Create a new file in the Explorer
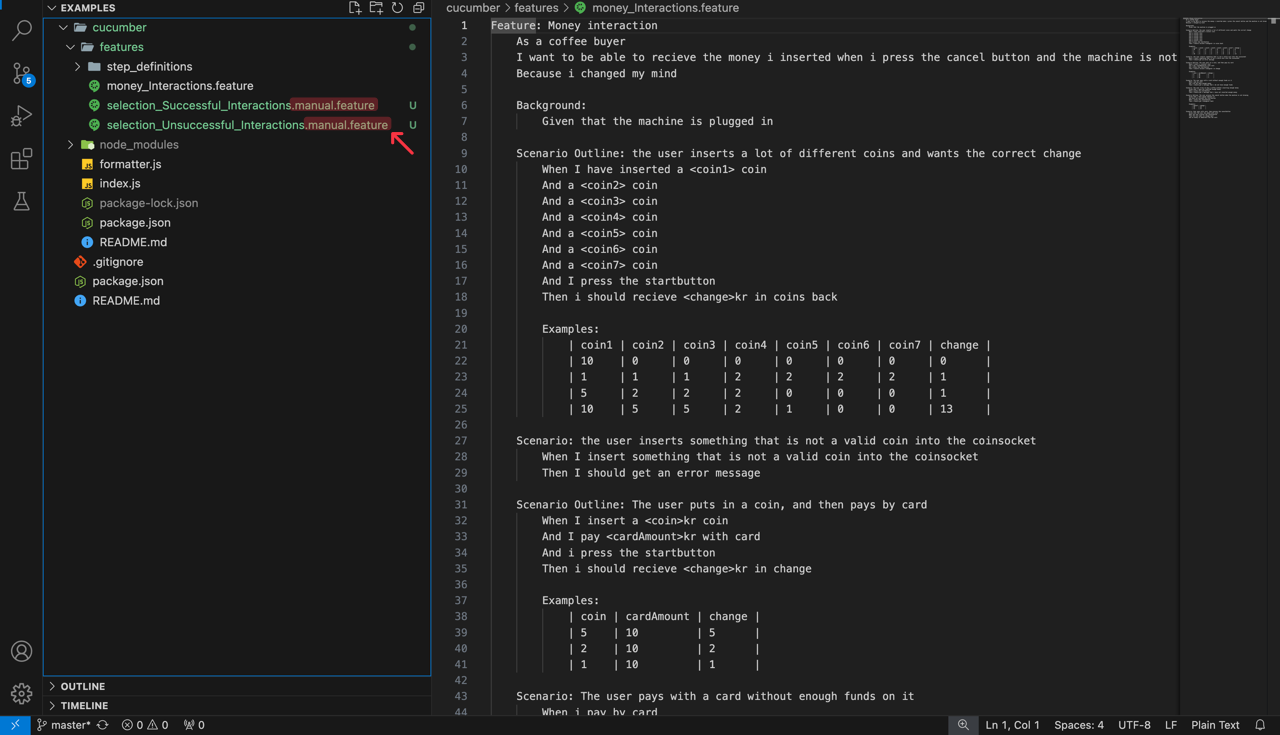This screenshot has height=735, width=1280. [354, 7]
